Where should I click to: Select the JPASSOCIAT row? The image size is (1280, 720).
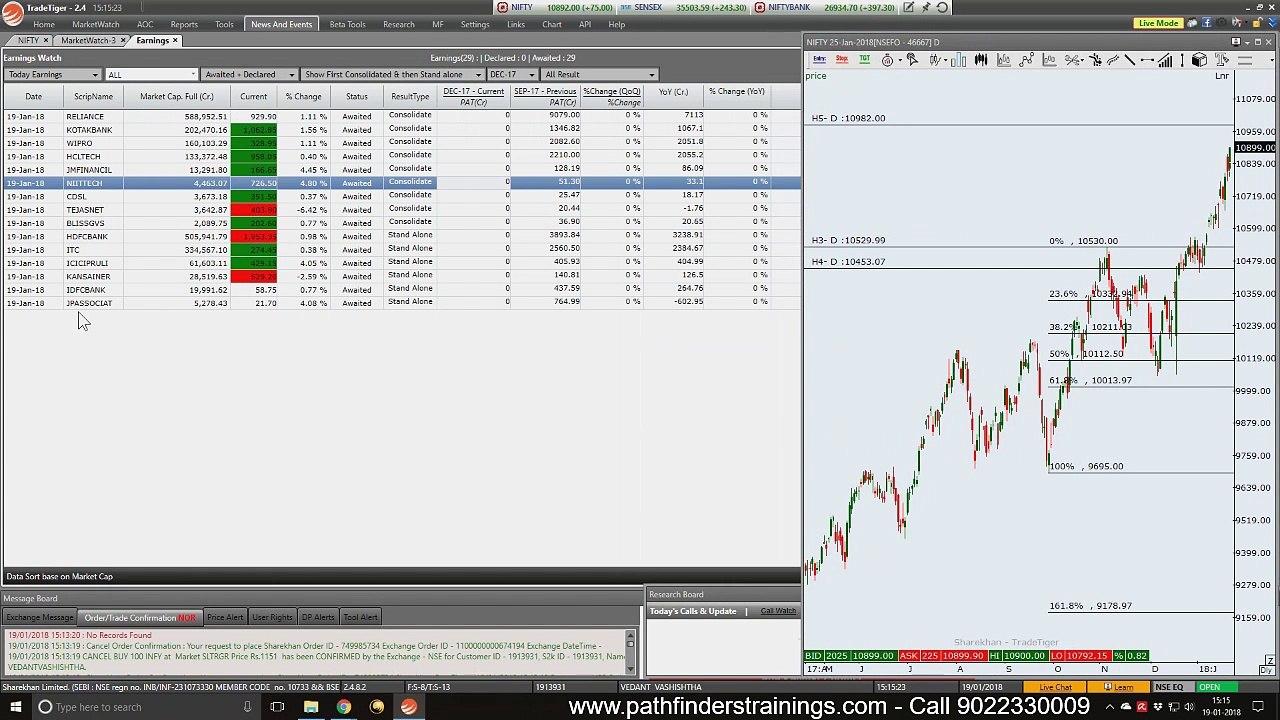[x=400, y=303]
